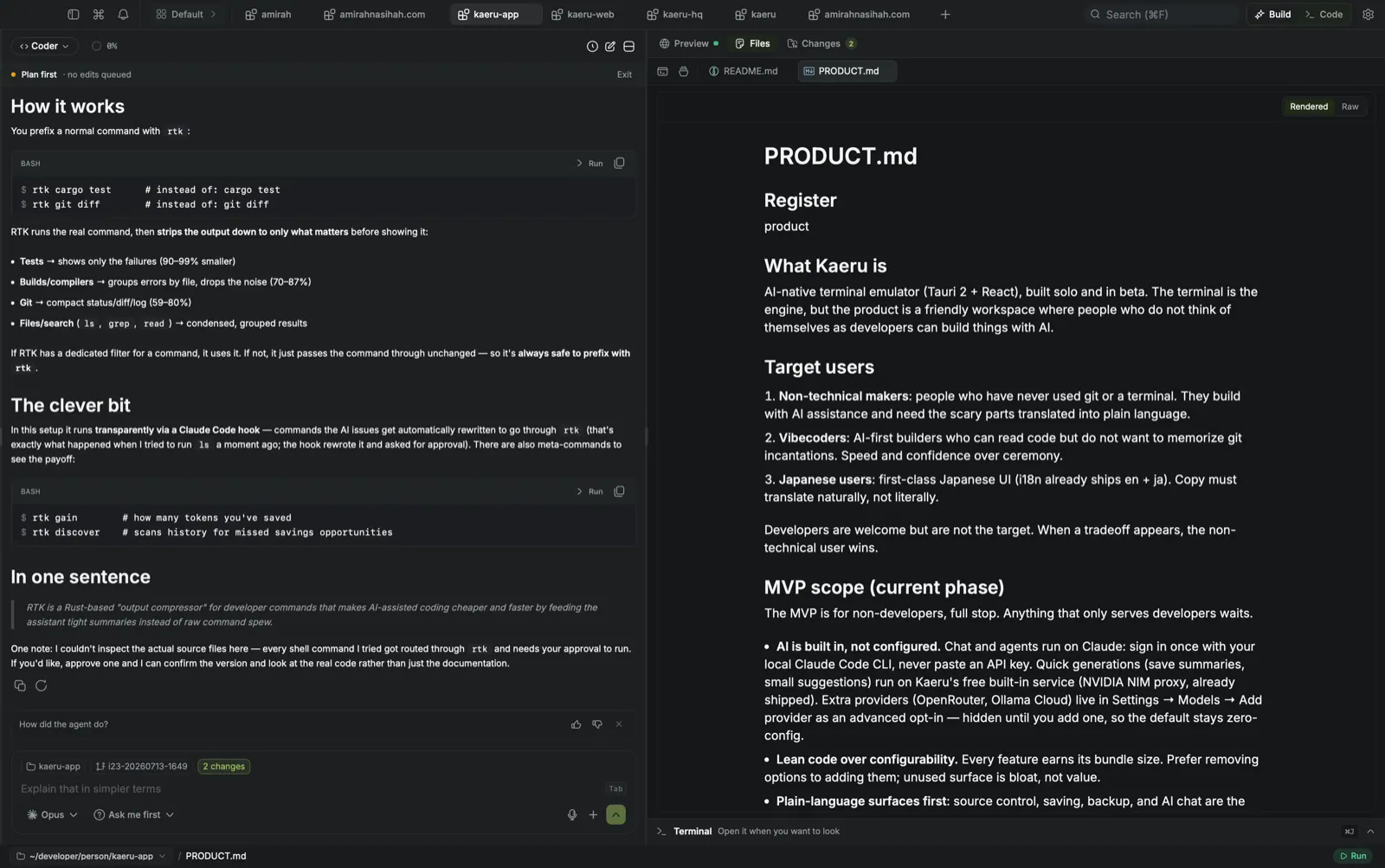Run the rtk cargo test block
Viewport: 1385px width, 868px height.
coord(589,163)
